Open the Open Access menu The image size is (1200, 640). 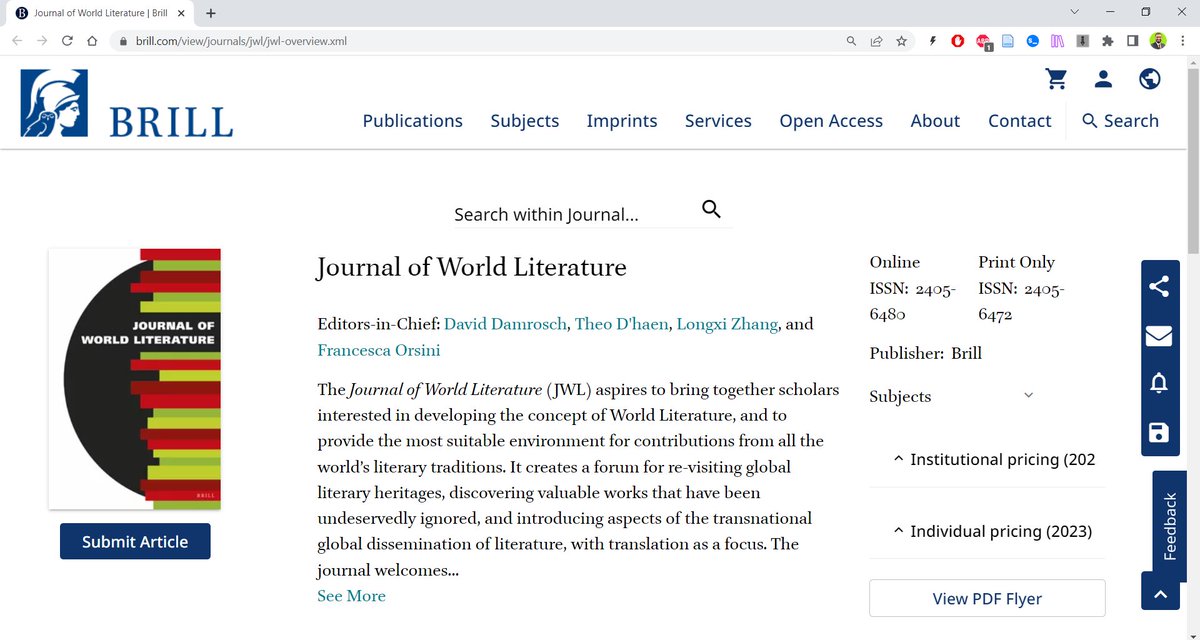tap(831, 120)
